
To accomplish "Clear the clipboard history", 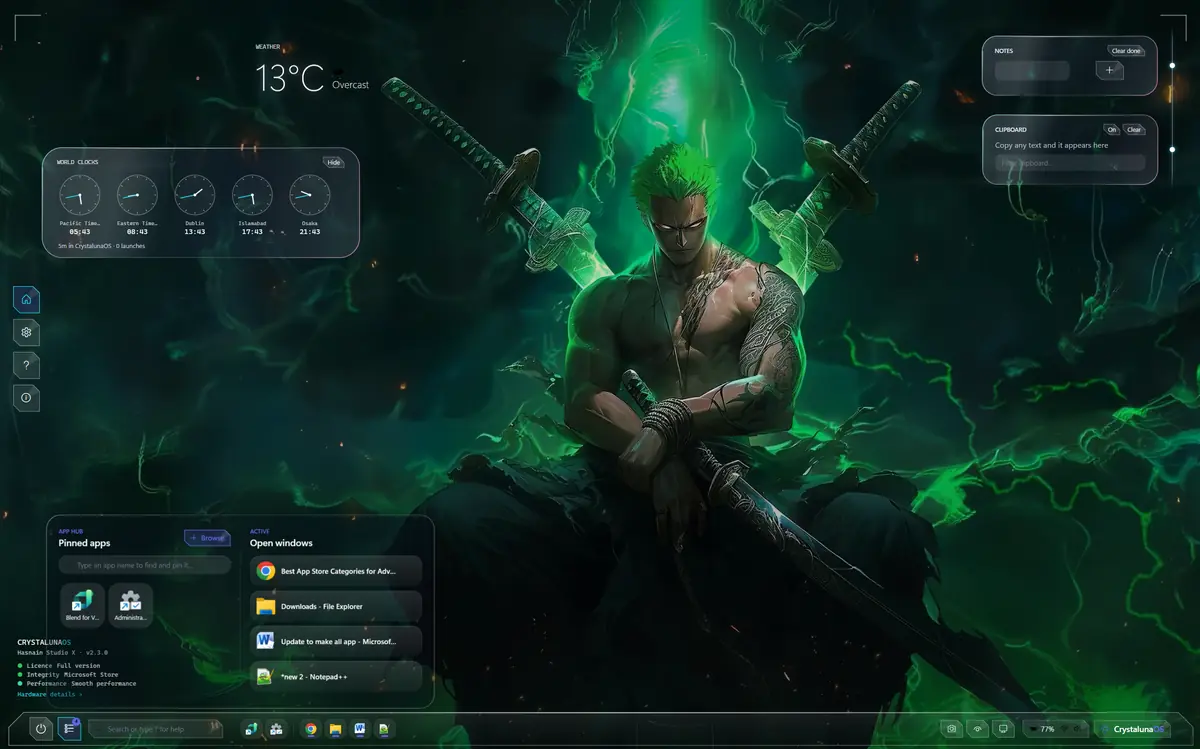I will [1134, 129].
